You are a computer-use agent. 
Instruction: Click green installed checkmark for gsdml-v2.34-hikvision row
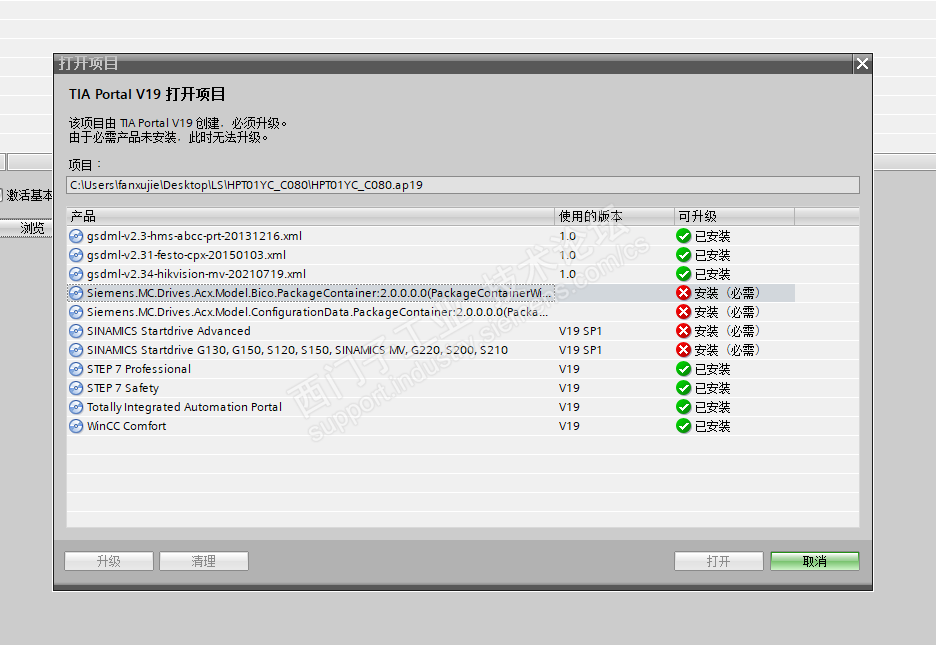click(683, 274)
